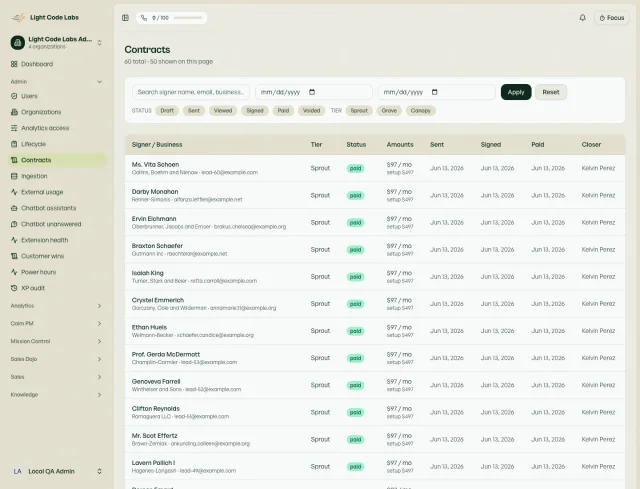Open the calendar picker in second date field

click(x=435, y=92)
